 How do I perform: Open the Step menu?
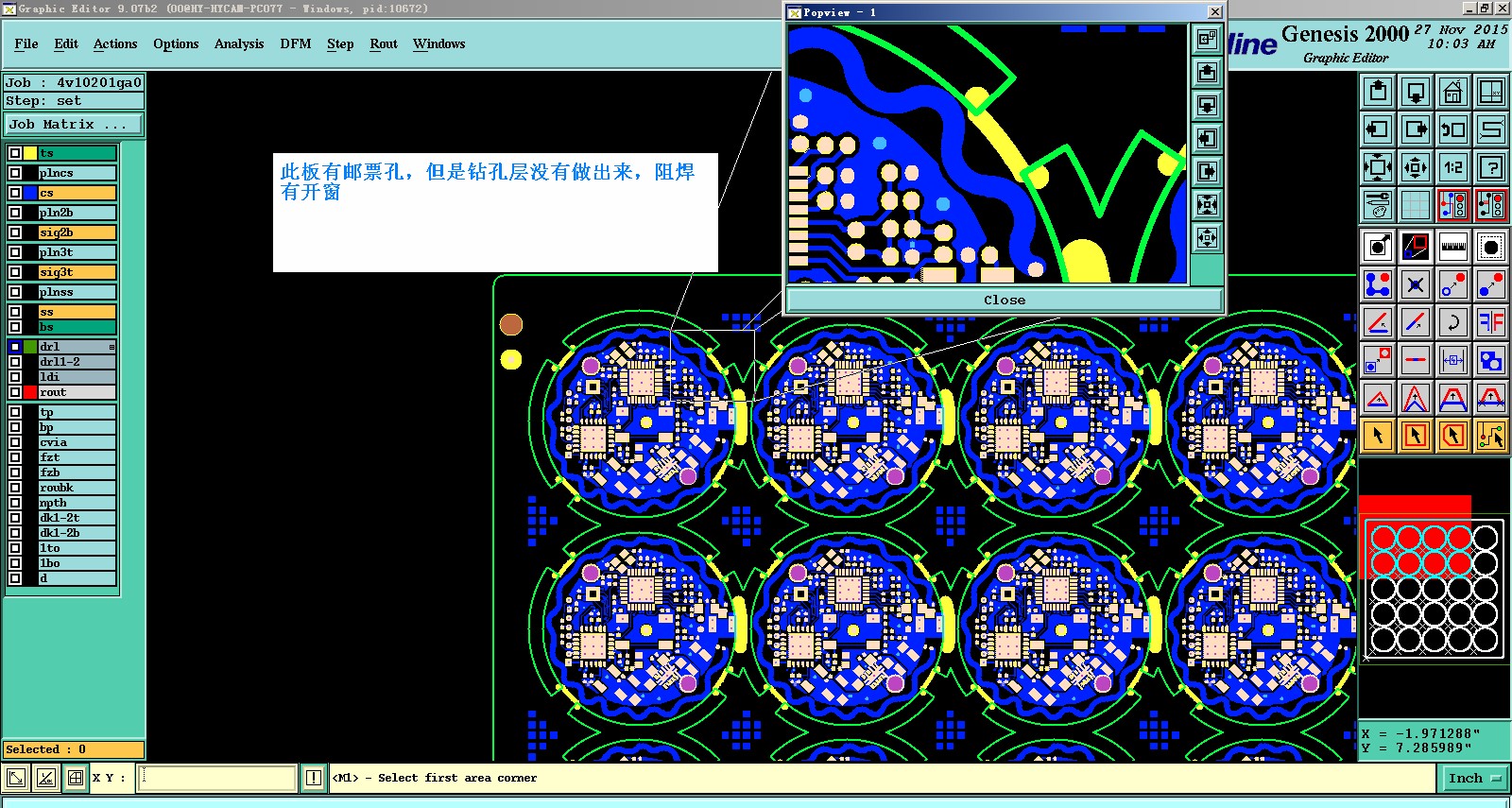340,43
